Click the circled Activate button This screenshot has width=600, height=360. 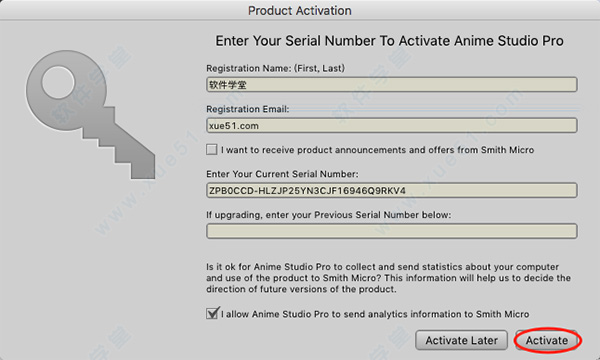point(547,340)
